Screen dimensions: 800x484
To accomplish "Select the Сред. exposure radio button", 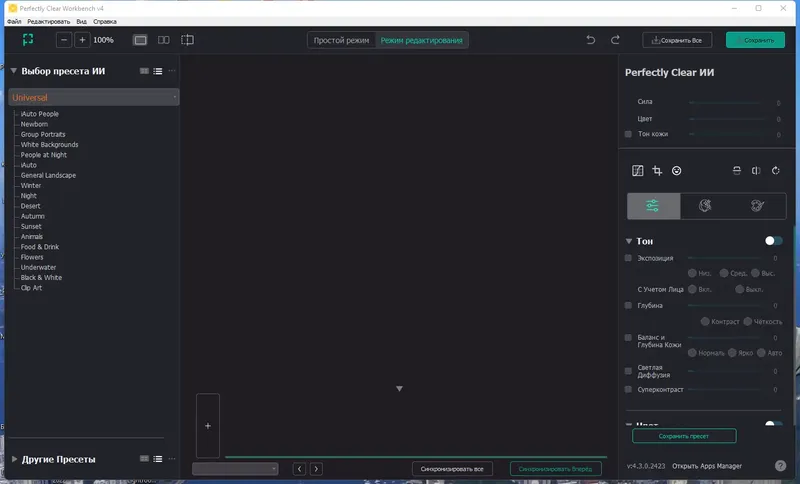I will pyautogui.click(x=723, y=273).
